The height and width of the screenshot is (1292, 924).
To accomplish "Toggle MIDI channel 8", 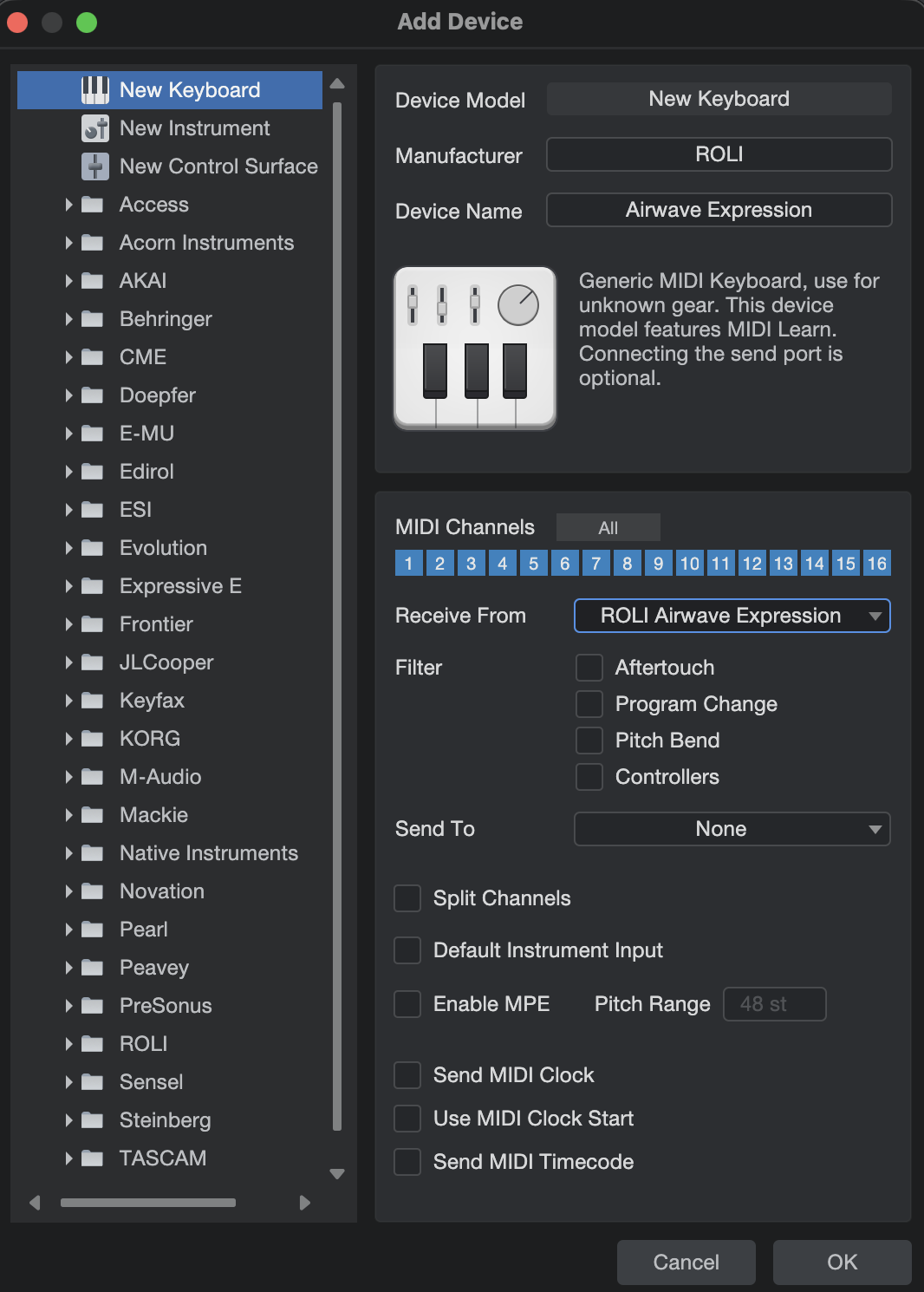I will 627,564.
